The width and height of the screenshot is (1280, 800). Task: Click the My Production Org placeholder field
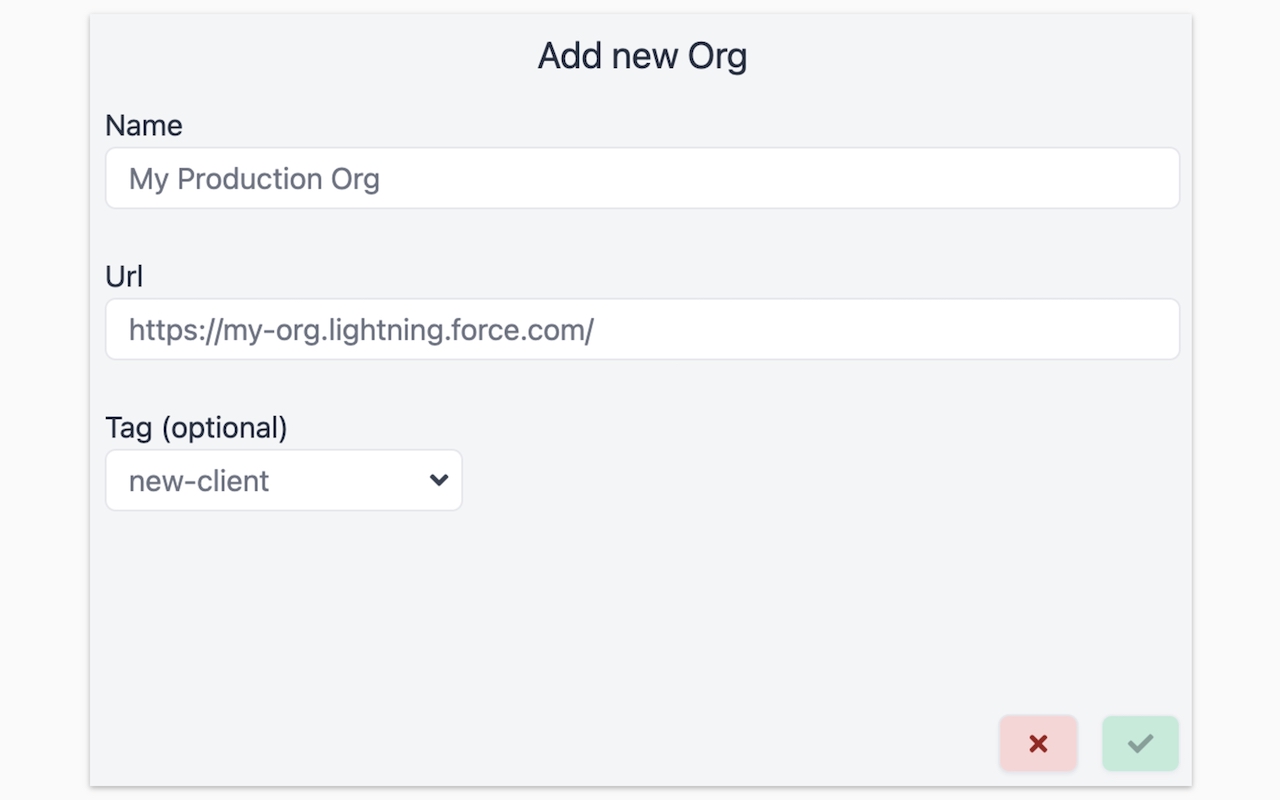641,178
